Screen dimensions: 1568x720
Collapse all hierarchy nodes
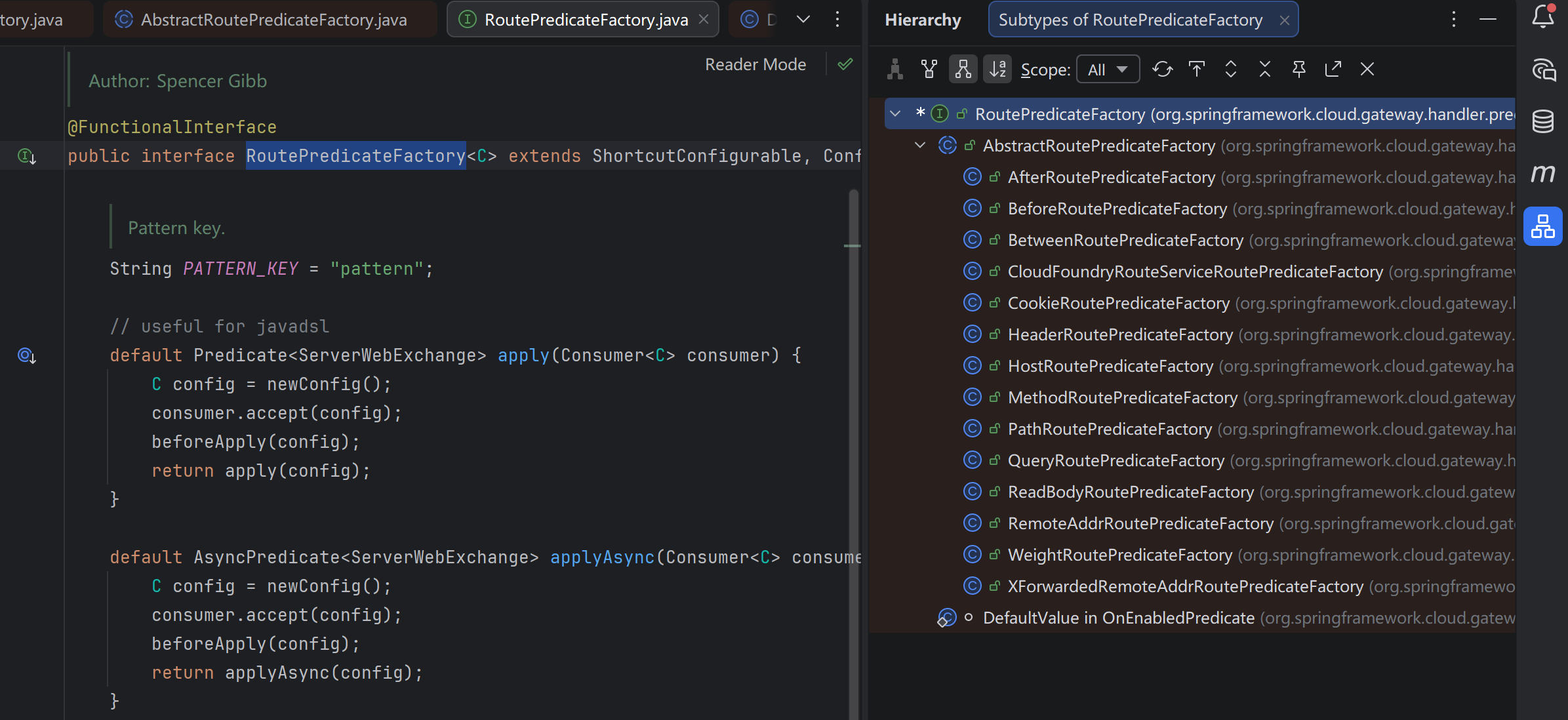[x=1265, y=69]
